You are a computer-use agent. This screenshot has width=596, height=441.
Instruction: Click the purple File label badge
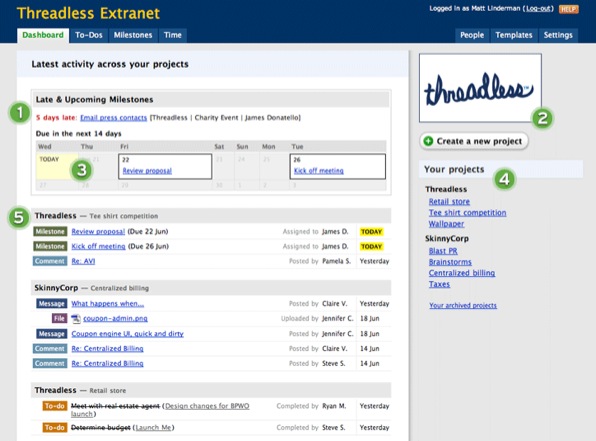click(x=59, y=319)
